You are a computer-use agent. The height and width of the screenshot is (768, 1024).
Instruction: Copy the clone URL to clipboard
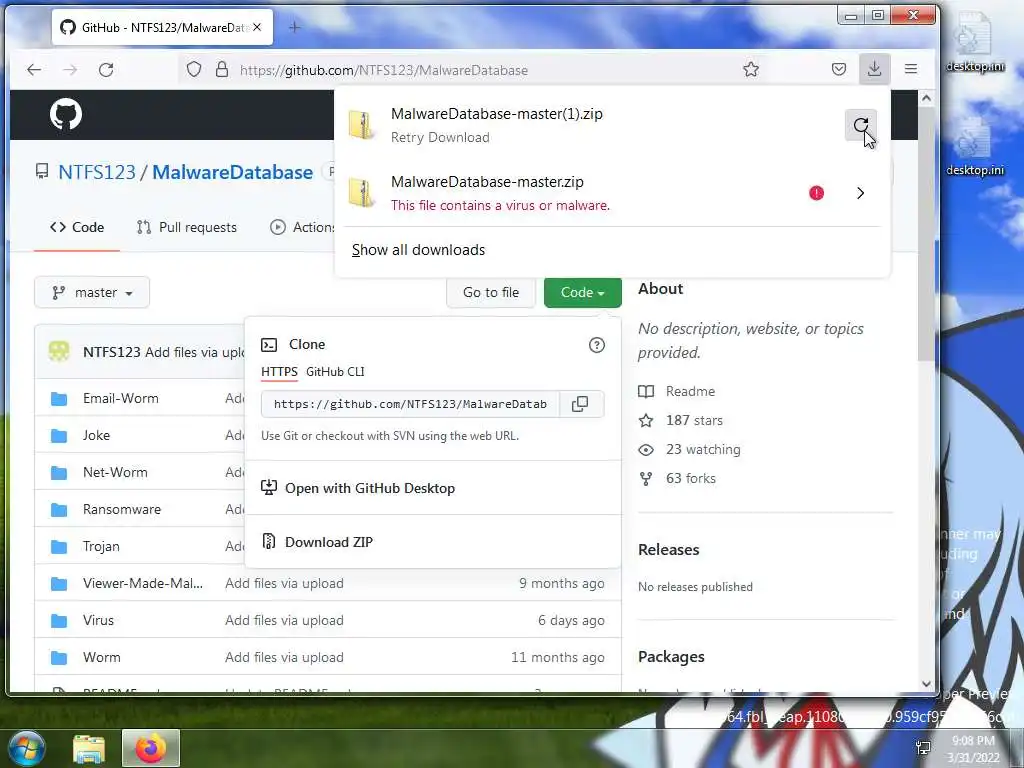click(580, 404)
